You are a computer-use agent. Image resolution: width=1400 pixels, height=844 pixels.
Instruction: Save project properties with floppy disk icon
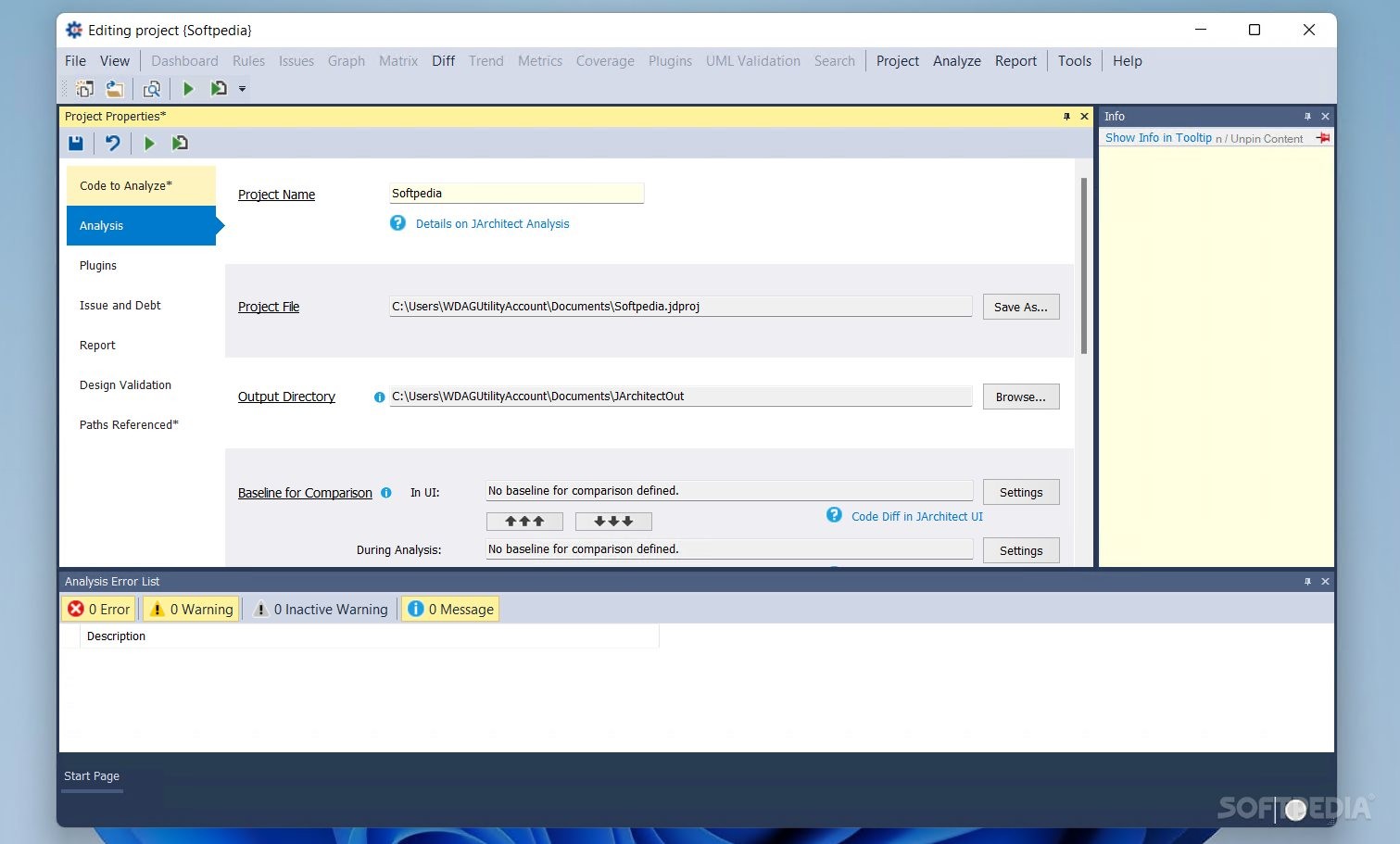coord(76,143)
